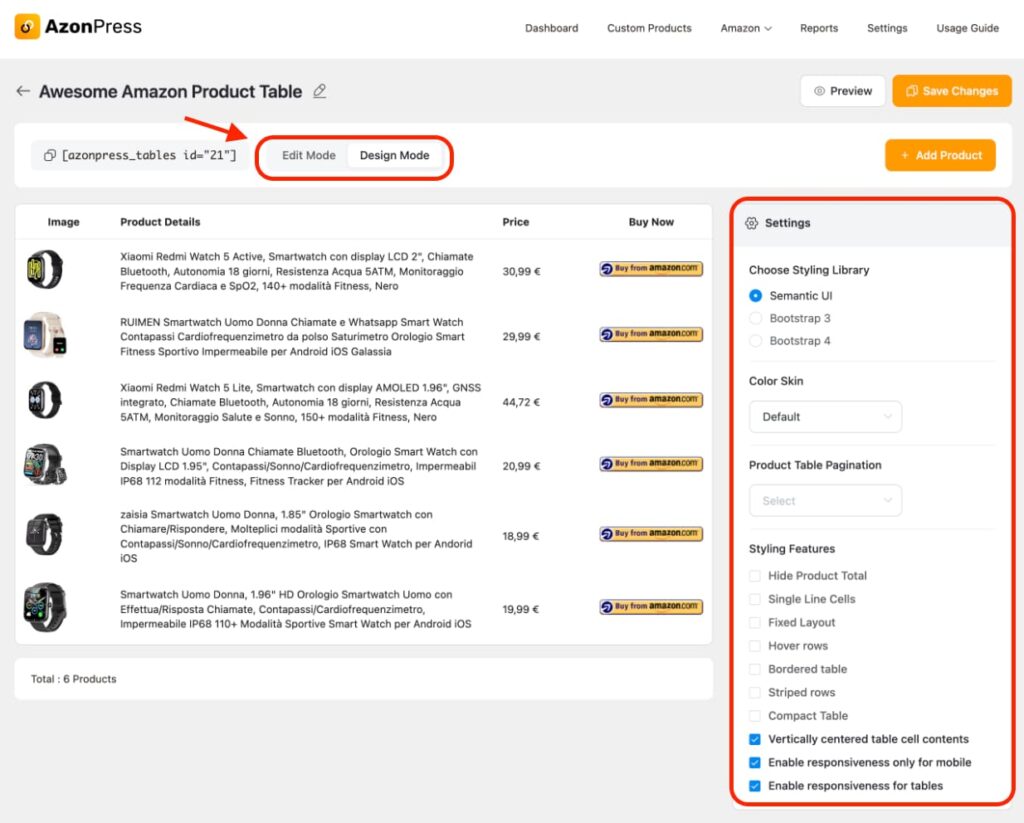Click the Awesome Amazon Product Table title
The width and height of the screenshot is (1024, 823).
point(170,91)
